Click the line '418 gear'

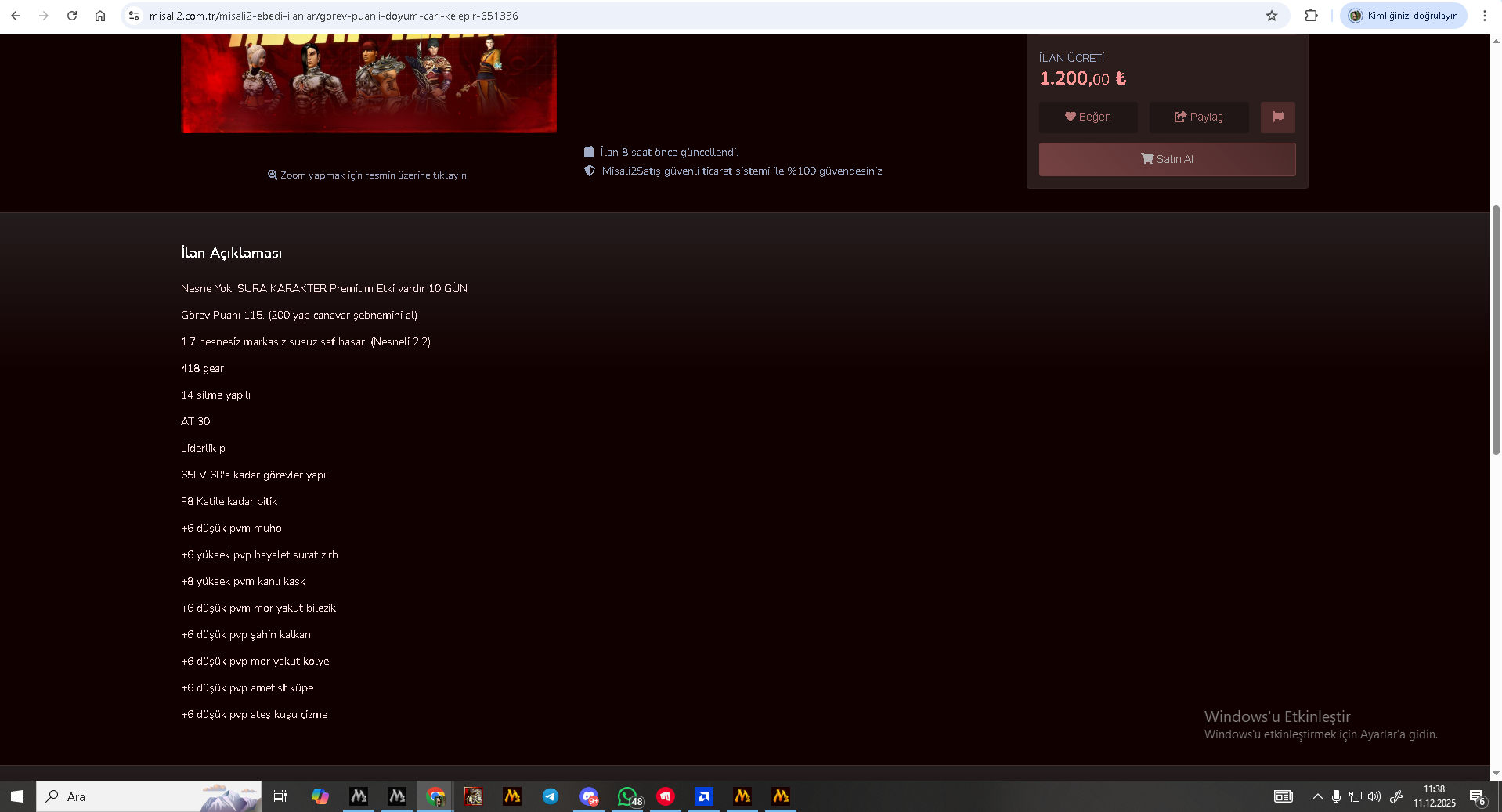click(x=202, y=368)
